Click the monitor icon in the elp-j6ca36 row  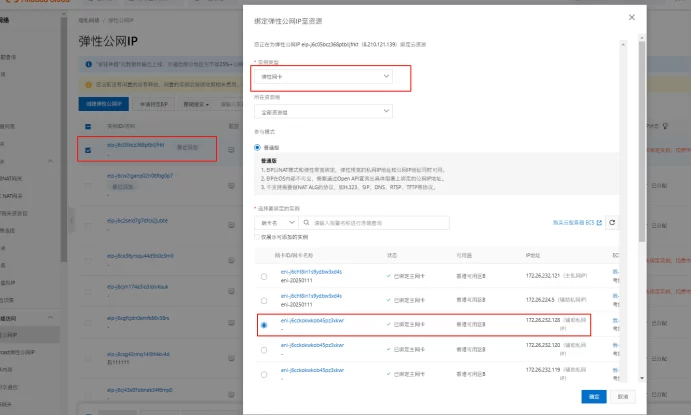231,260
